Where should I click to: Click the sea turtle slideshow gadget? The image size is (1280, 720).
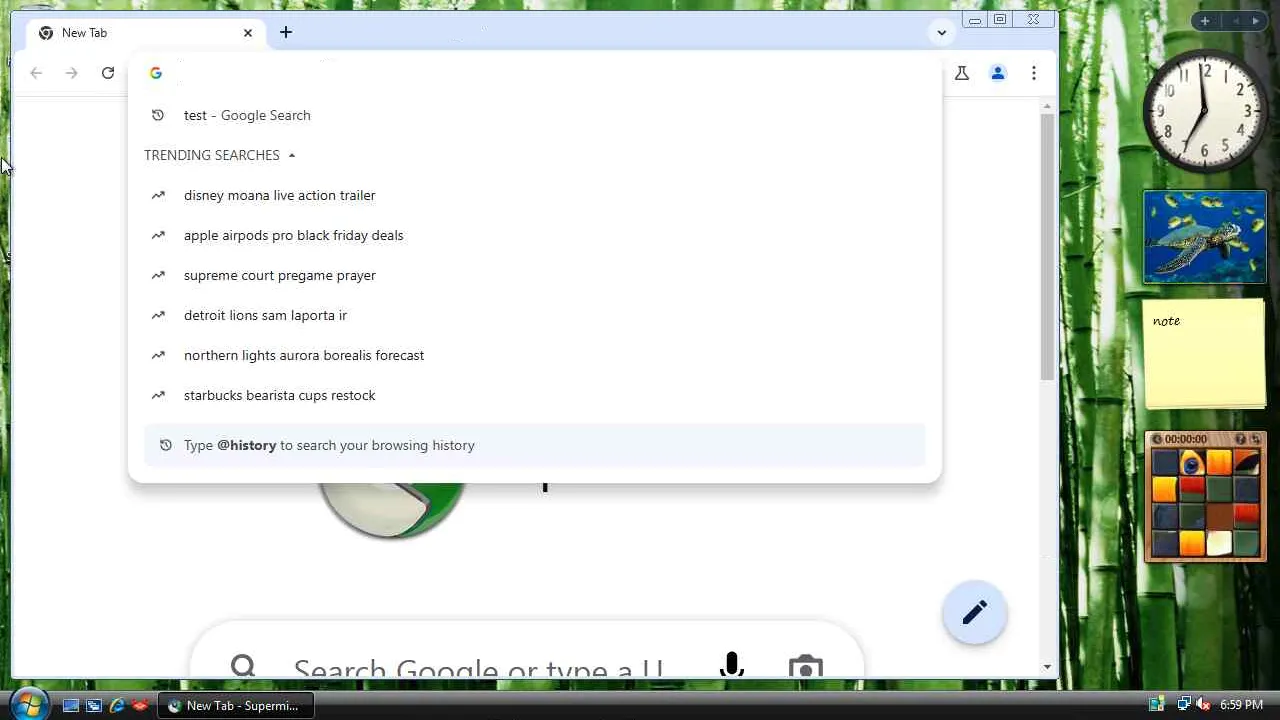[x=1205, y=237]
